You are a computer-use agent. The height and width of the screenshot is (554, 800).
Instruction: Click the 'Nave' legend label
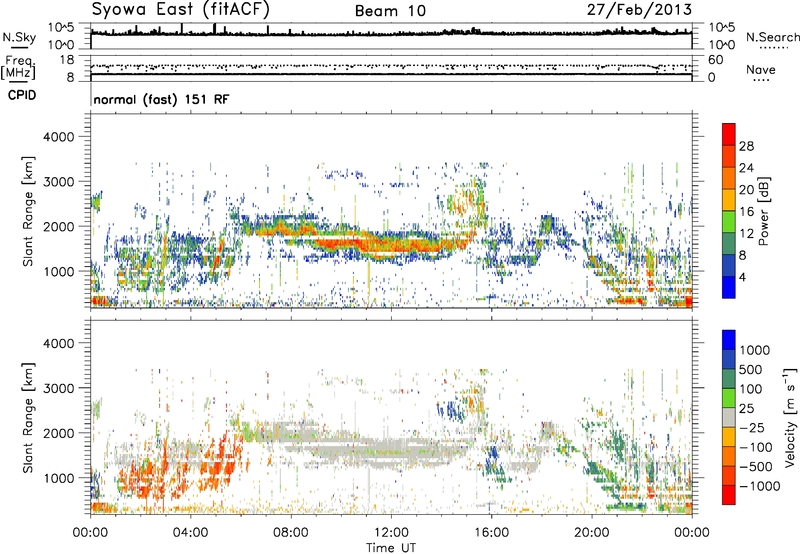(x=761, y=69)
